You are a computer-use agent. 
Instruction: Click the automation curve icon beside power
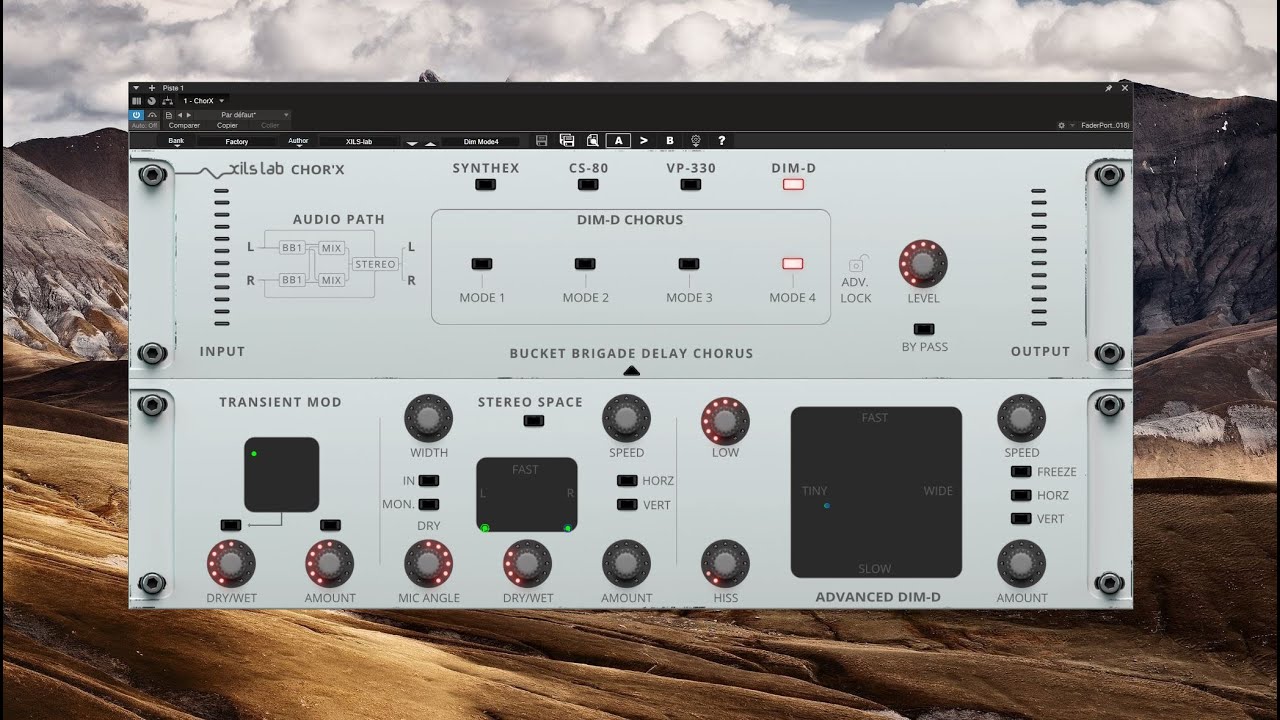(152, 115)
